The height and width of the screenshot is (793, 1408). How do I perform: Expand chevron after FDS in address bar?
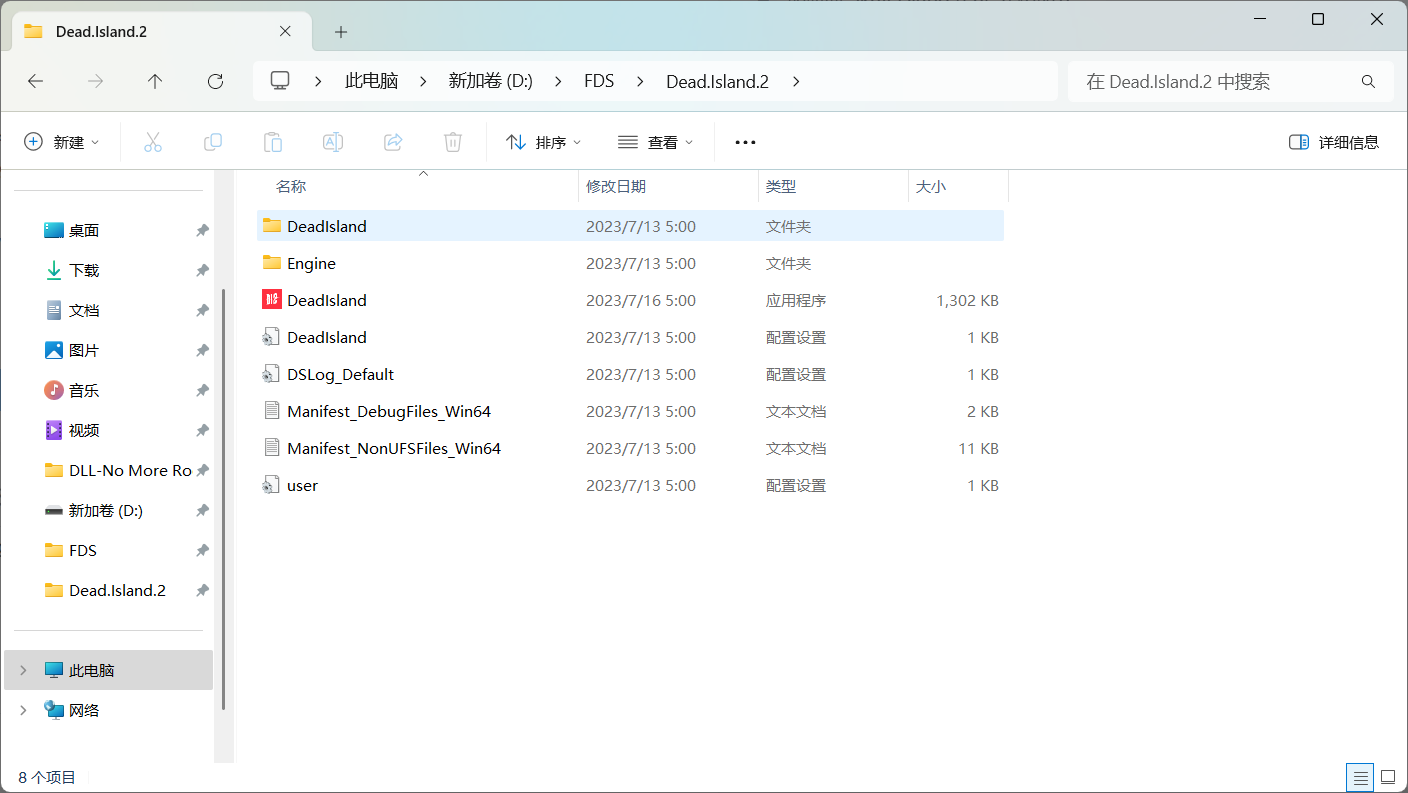click(x=639, y=82)
